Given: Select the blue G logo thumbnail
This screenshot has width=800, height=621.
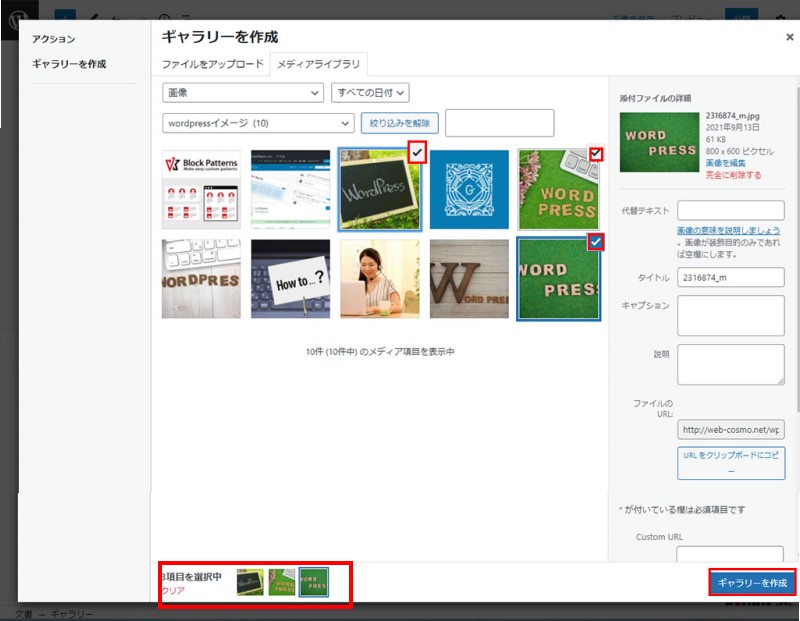Looking at the screenshot, I should pos(468,190).
